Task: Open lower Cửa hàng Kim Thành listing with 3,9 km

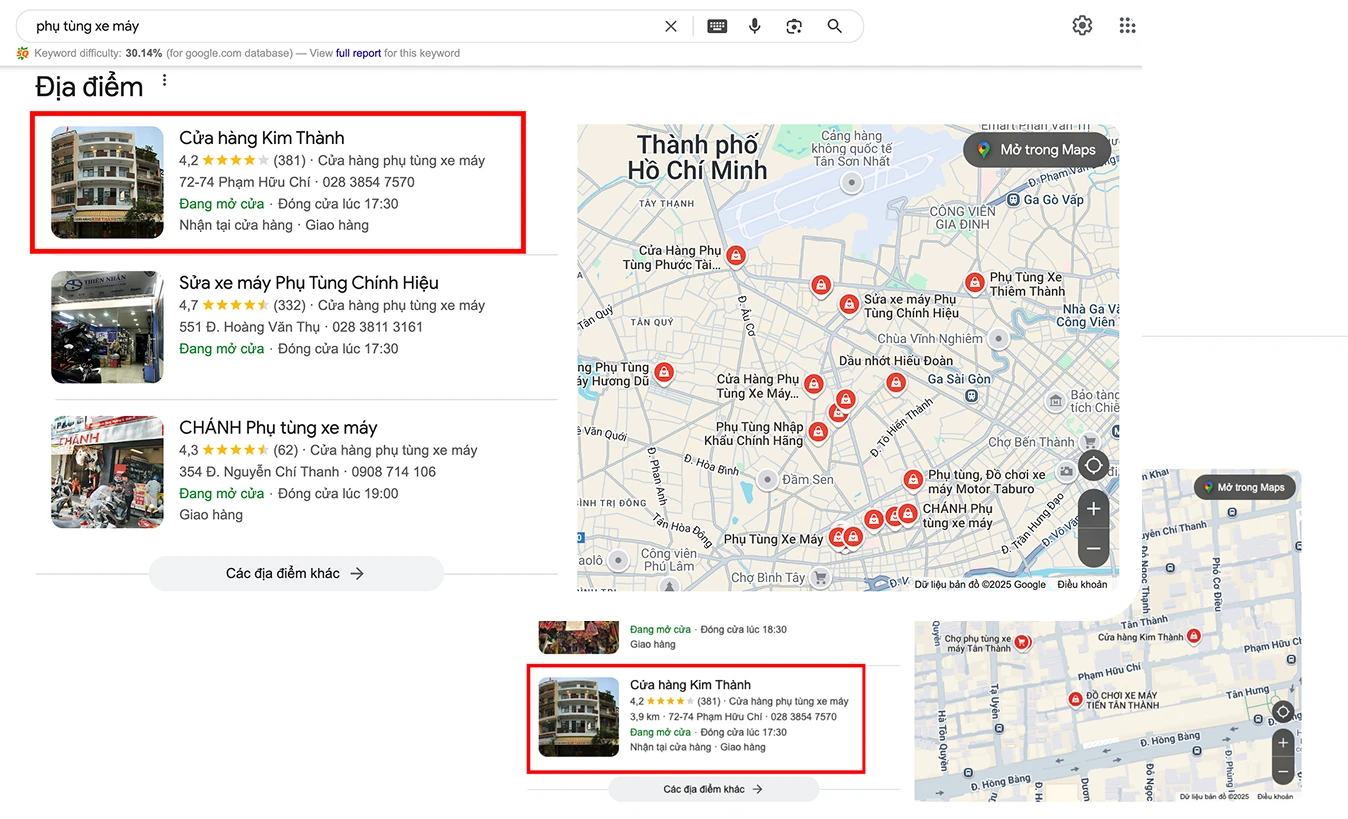Action: 690,685
